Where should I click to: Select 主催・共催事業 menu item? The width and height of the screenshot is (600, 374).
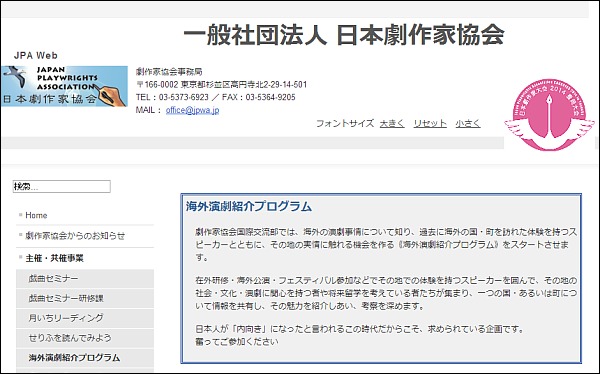pos(54,258)
